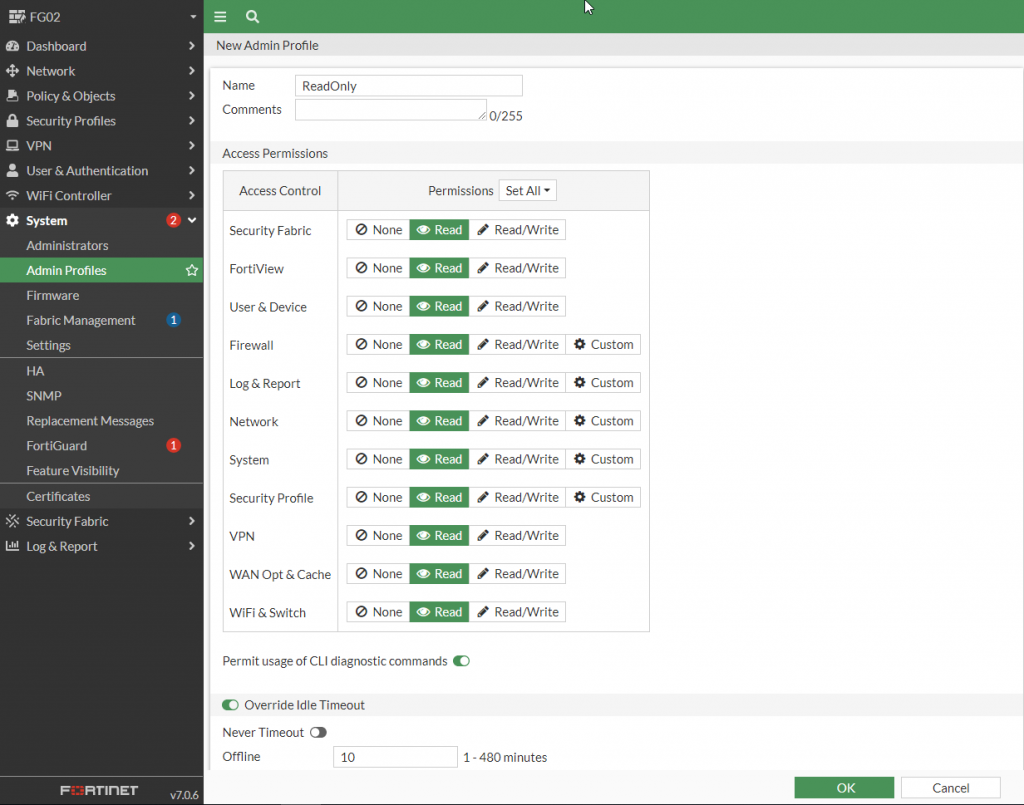The height and width of the screenshot is (805, 1024).
Task: Click the WiFi Controller icon in sidebar
Action: click(x=13, y=196)
